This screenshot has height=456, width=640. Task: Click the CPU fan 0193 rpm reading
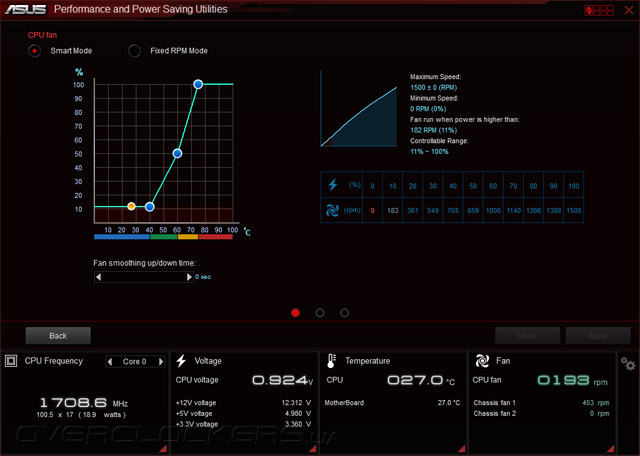[x=572, y=380]
